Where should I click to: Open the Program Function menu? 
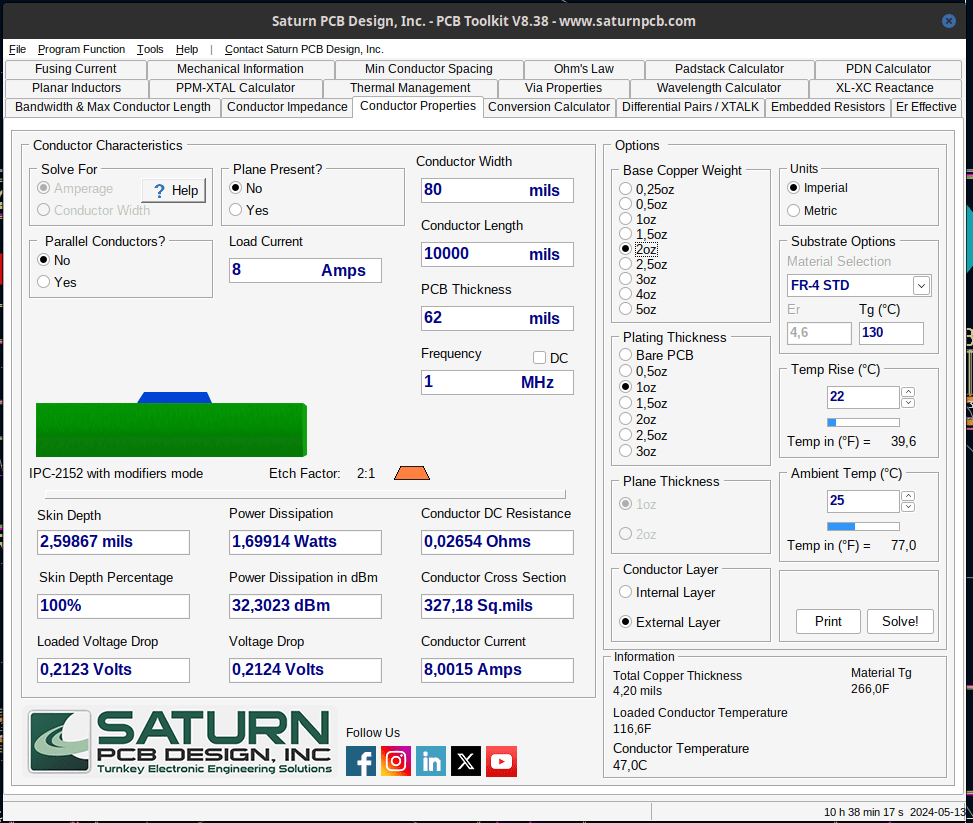pyautogui.click(x=81, y=49)
